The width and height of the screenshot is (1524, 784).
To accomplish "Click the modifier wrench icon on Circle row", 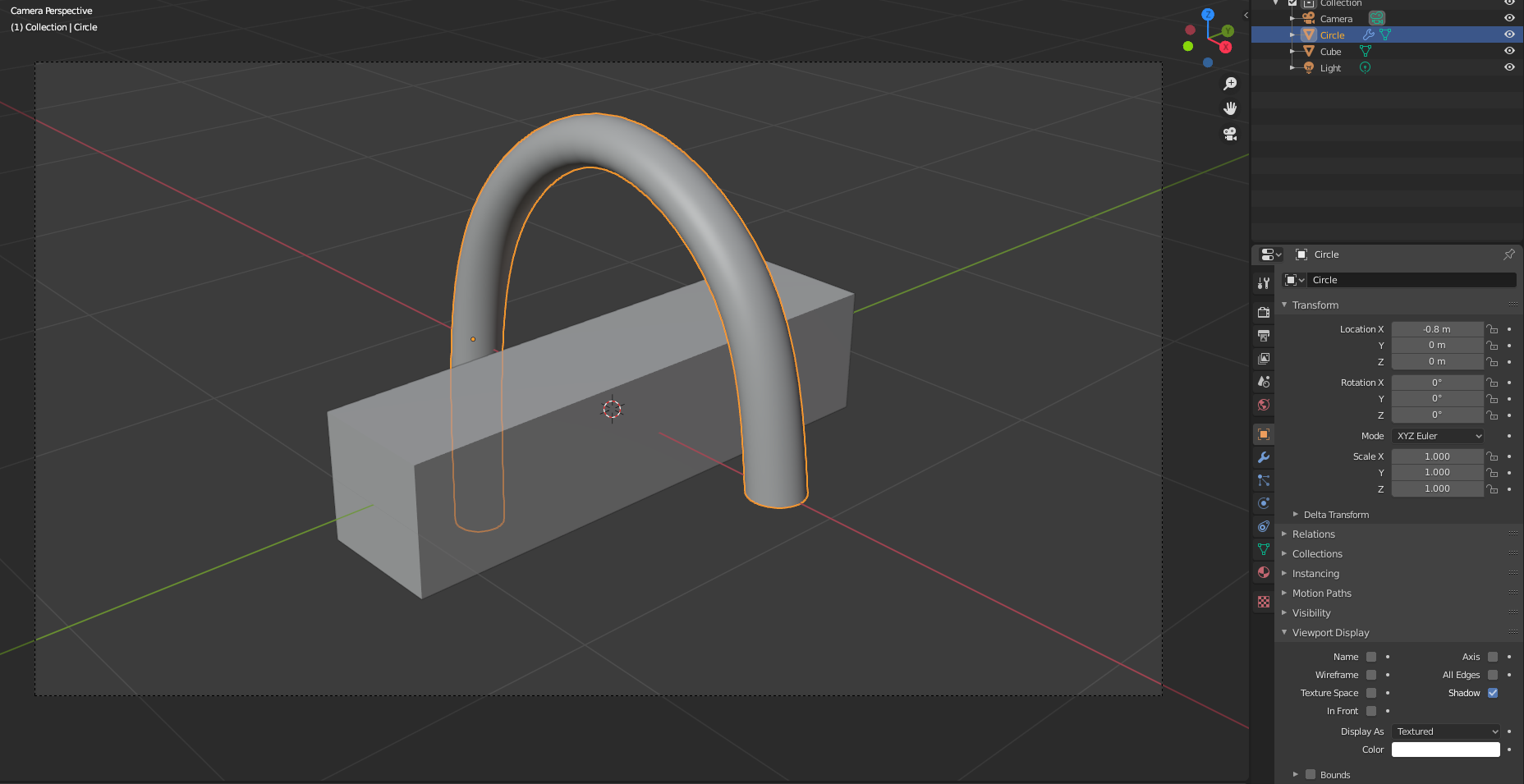I will coord(1368,34).
